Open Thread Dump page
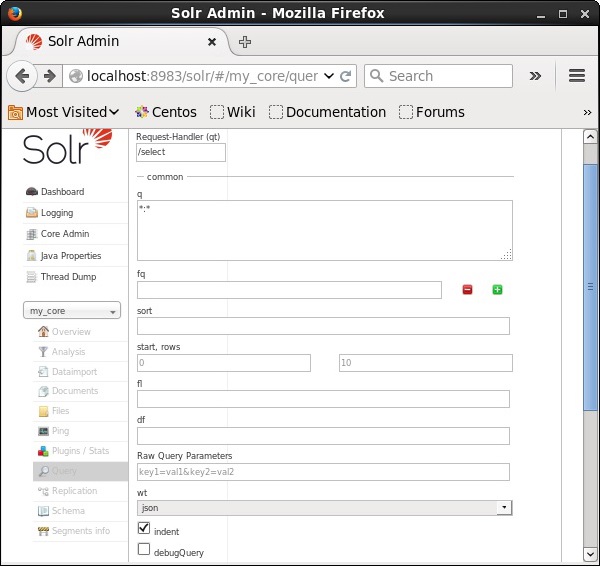 point(67,277)
